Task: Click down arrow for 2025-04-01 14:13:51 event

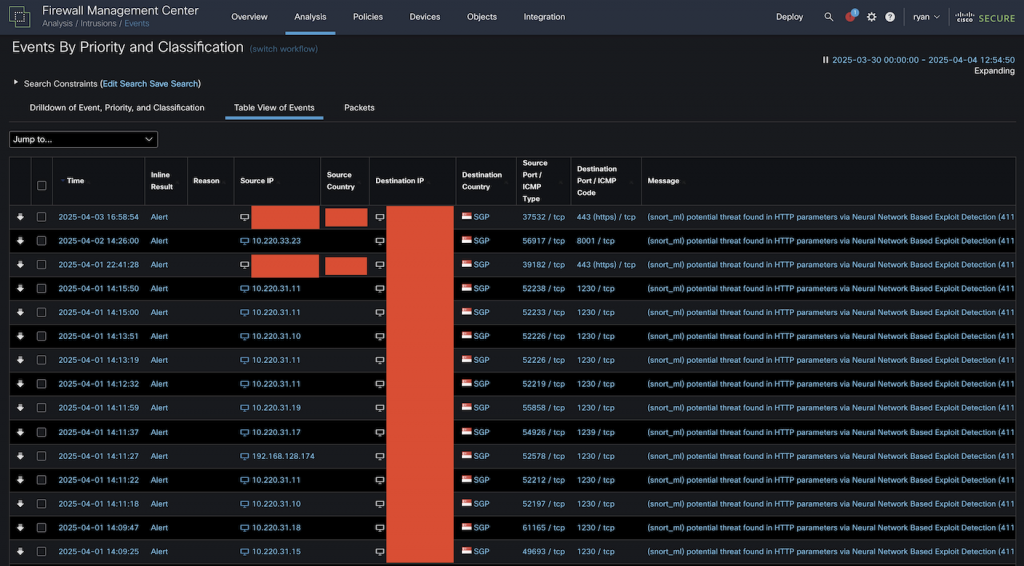Action: coord(20,336)
